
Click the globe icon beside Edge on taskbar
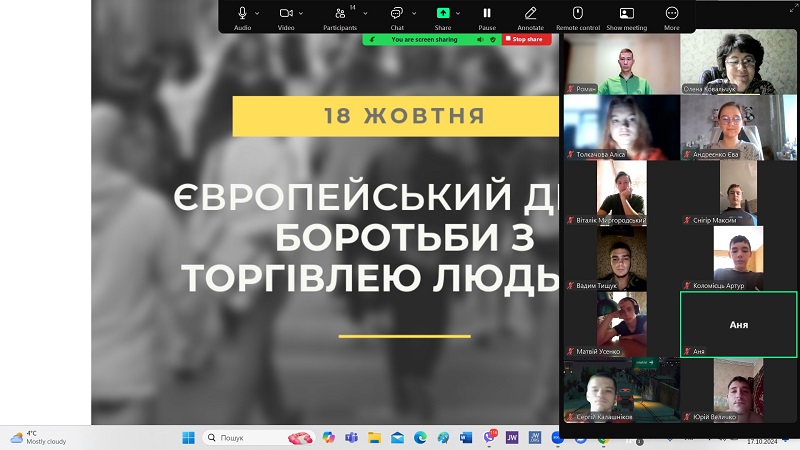(x=443, y=438)
